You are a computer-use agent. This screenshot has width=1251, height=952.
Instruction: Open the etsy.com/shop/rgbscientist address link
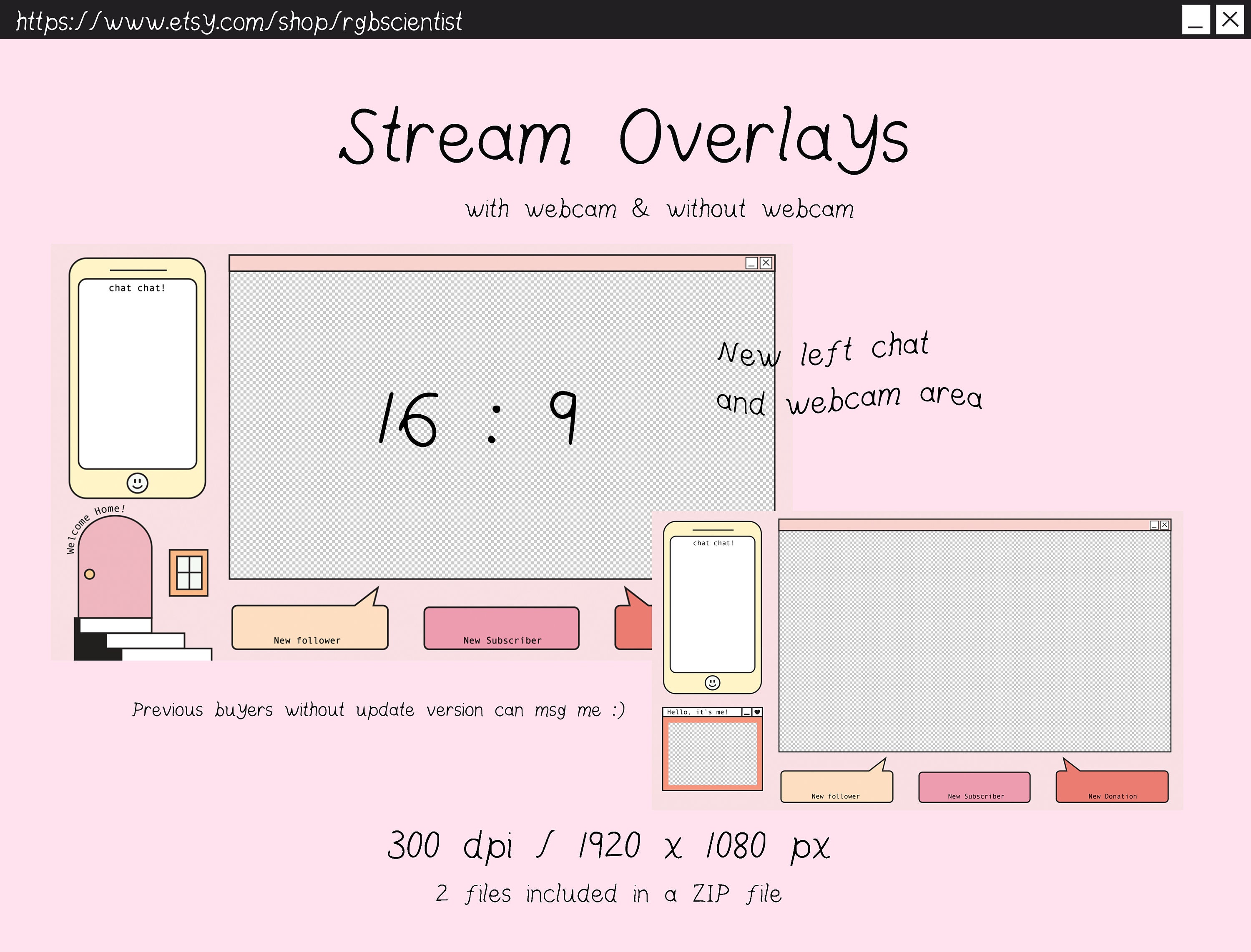pos(238,23)
